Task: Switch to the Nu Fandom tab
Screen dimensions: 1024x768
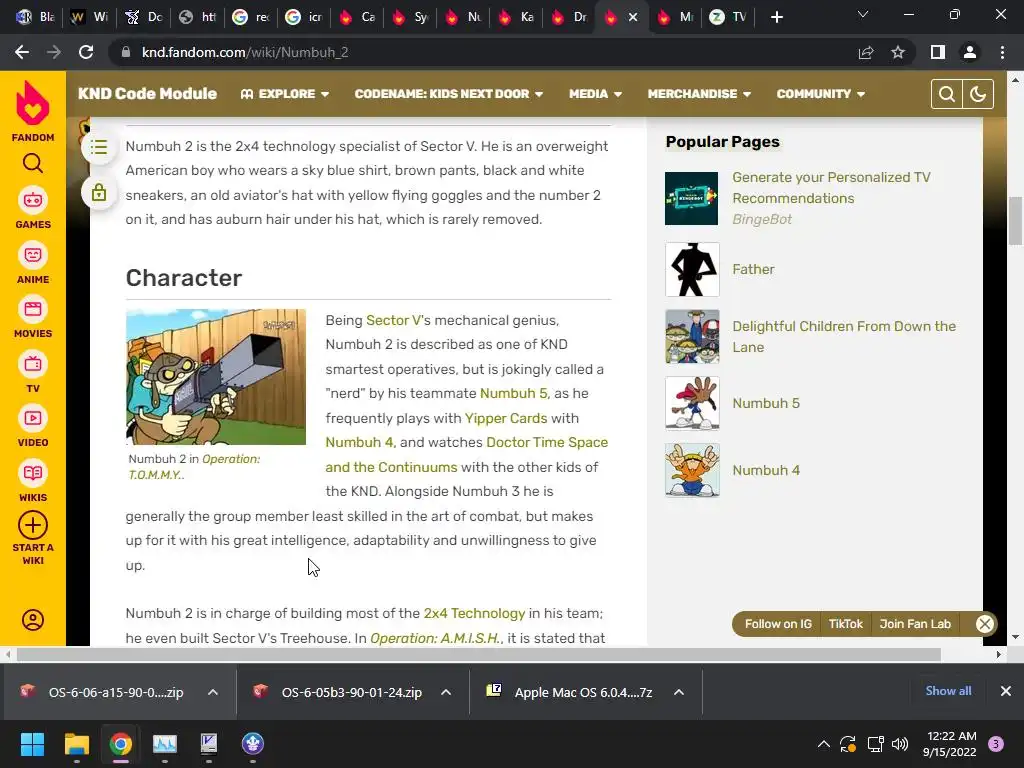Action: 463,17
